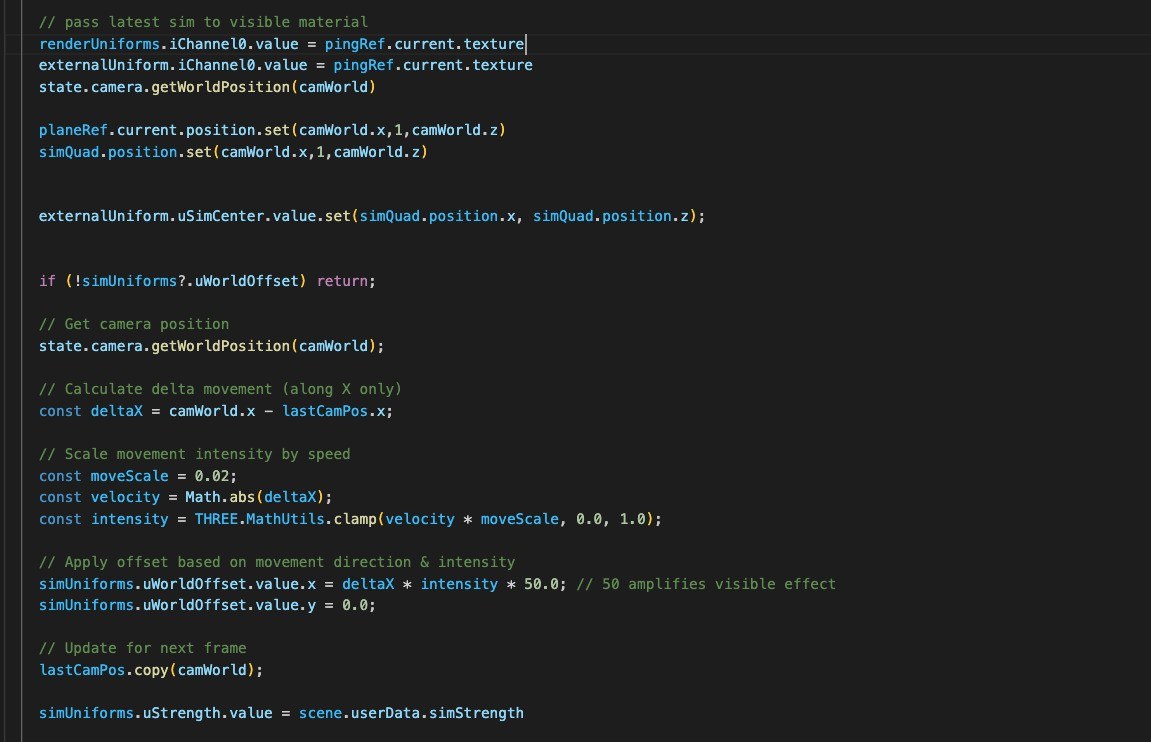
Task: Click planeRef at the start of its line
Action: pyautogui.click(x=68, y=130)
